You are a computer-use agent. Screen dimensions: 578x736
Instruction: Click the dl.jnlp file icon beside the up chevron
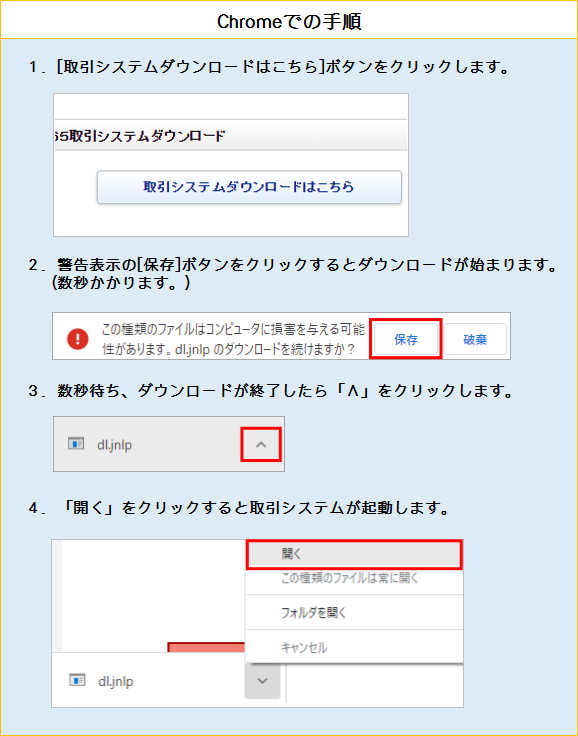tap(76, 444)
